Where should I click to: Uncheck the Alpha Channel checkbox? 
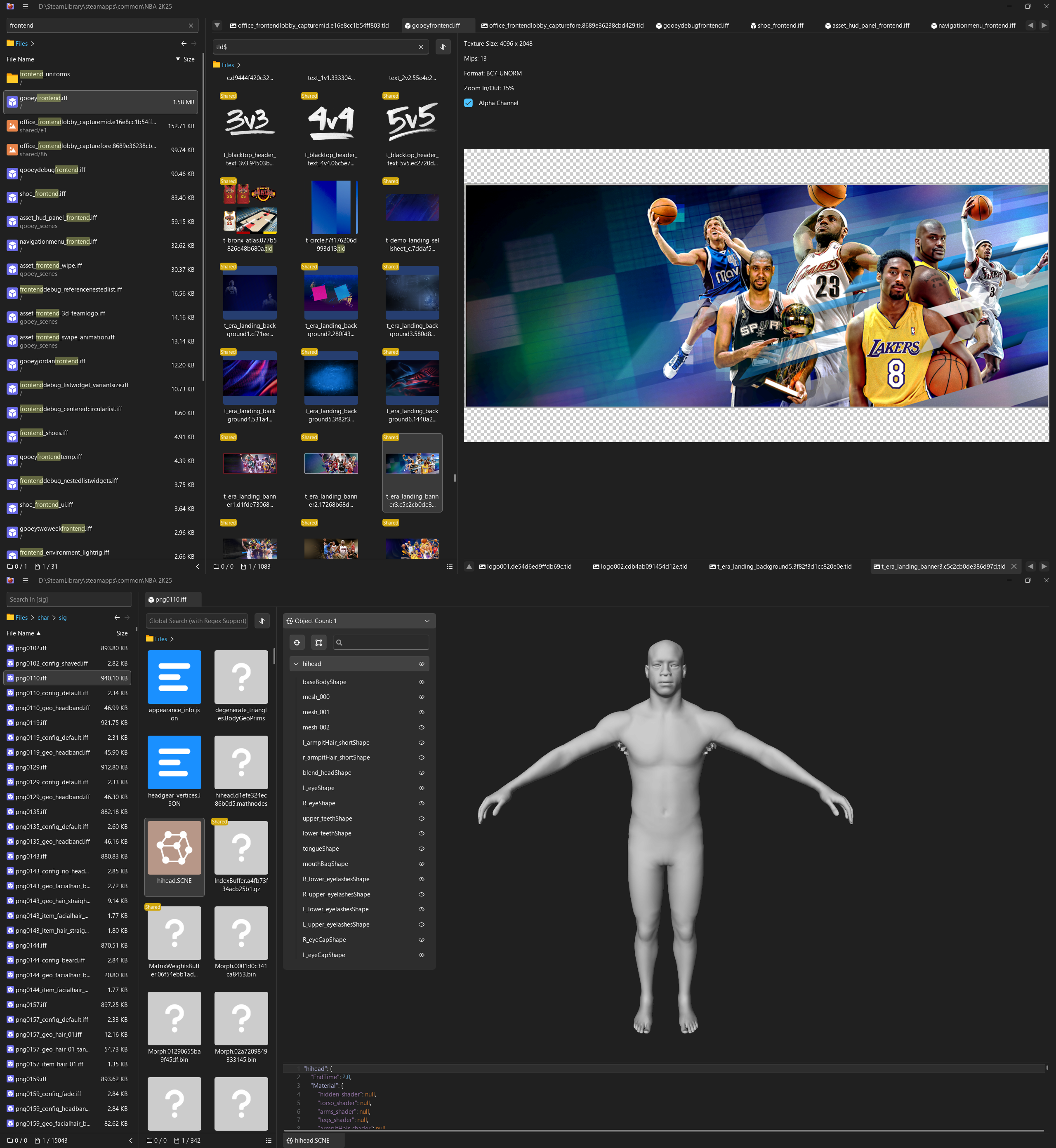click(469, 103)
